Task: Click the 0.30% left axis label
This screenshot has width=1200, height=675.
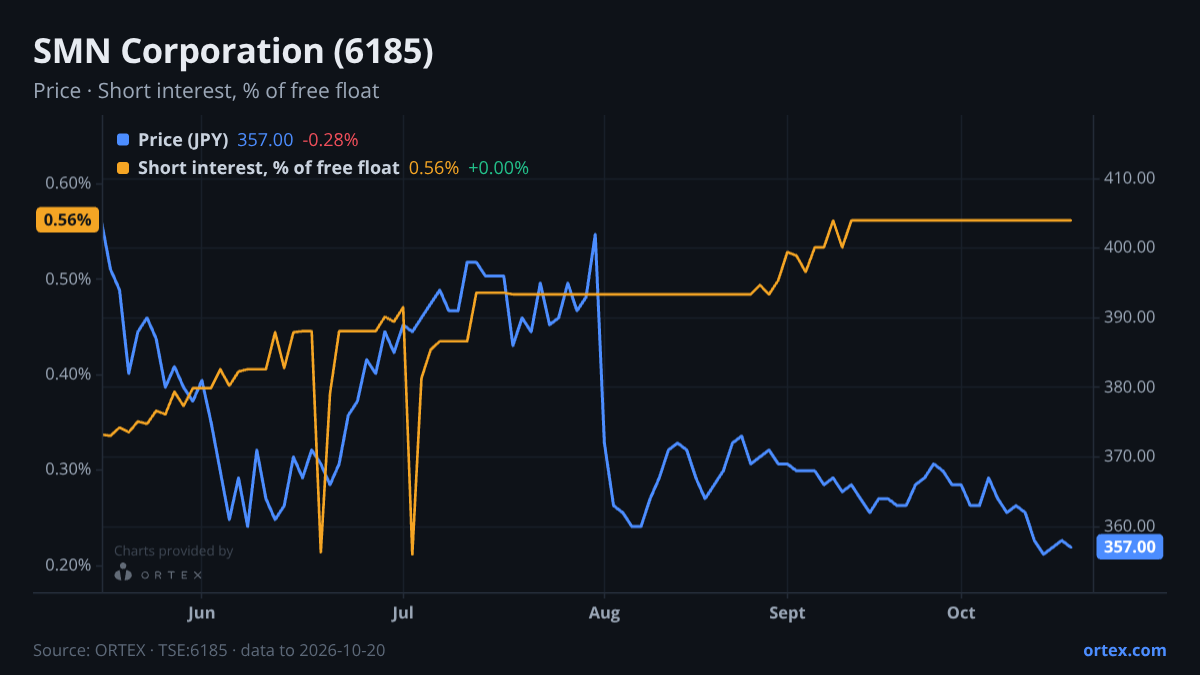Action: pyautogui.click(x=69, y=469)
